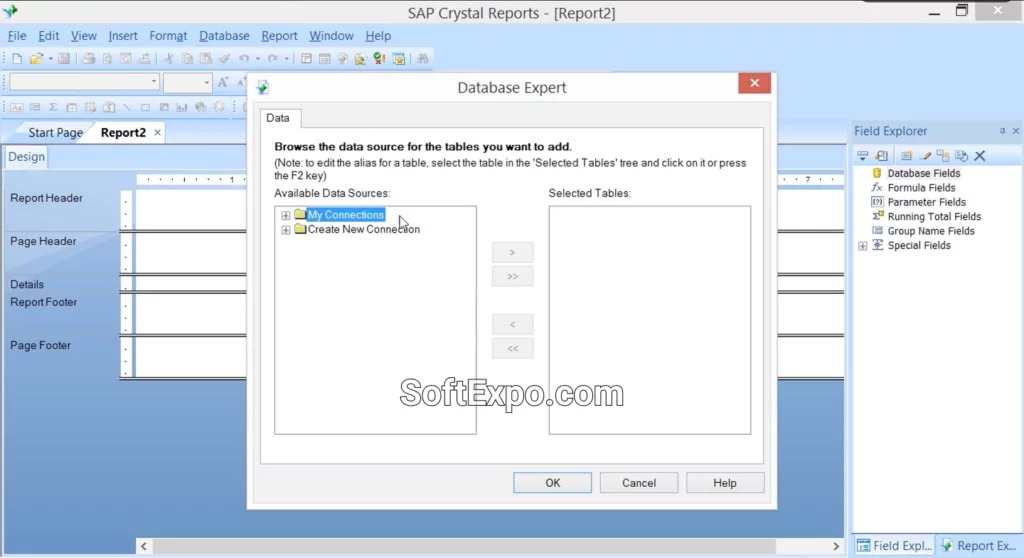Open the View menu
Image resolution: width=1024 pixels, height=558 pixels.
(84, 36)
